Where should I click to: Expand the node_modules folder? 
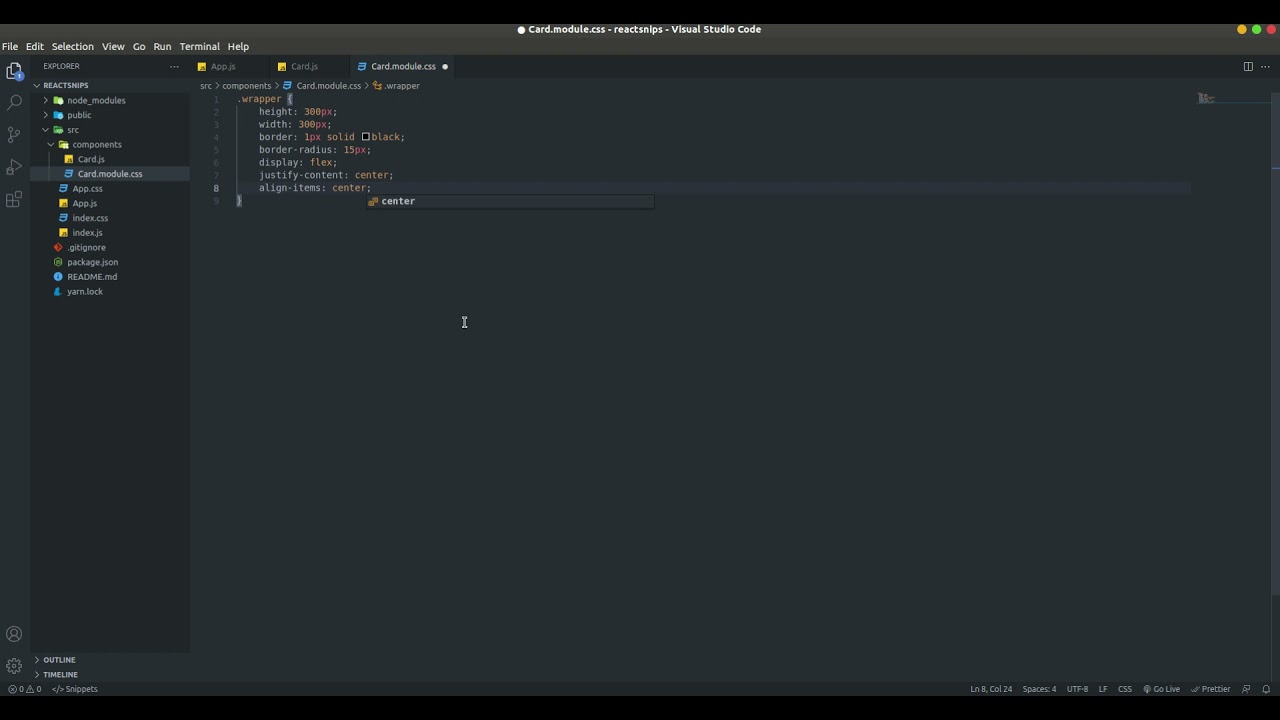(x=110, y=100)
